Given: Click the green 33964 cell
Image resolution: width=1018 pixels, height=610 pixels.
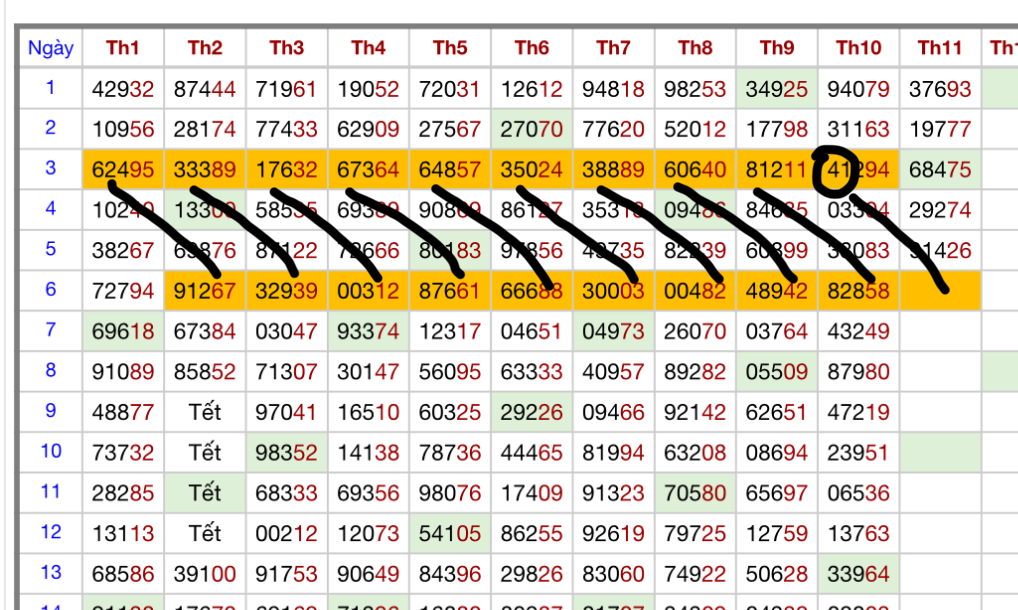Looking at the screenshot, I should pyautogui.click(x=858, y=574).
